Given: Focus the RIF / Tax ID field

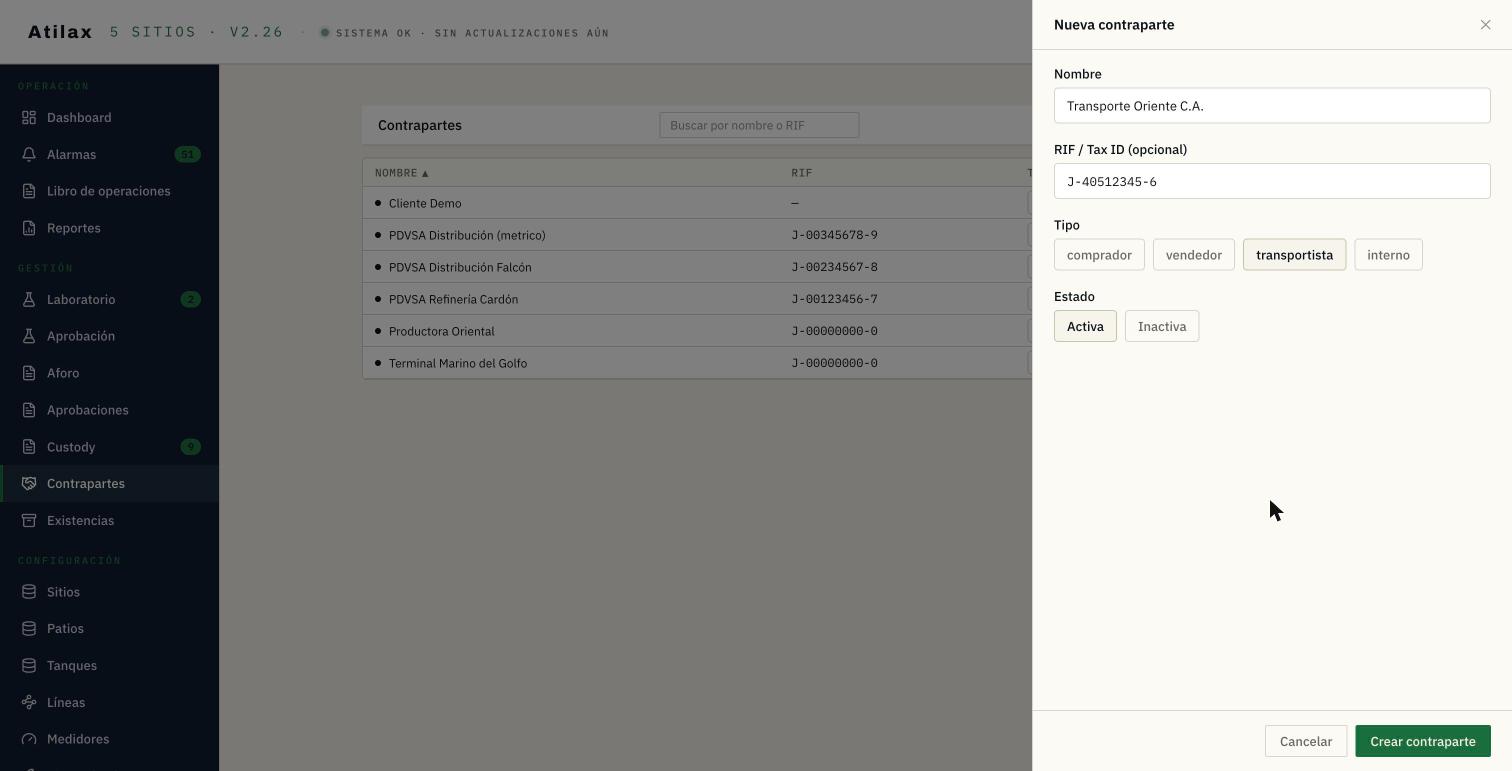Looking at the screenshot, I should click(1272, 181).
